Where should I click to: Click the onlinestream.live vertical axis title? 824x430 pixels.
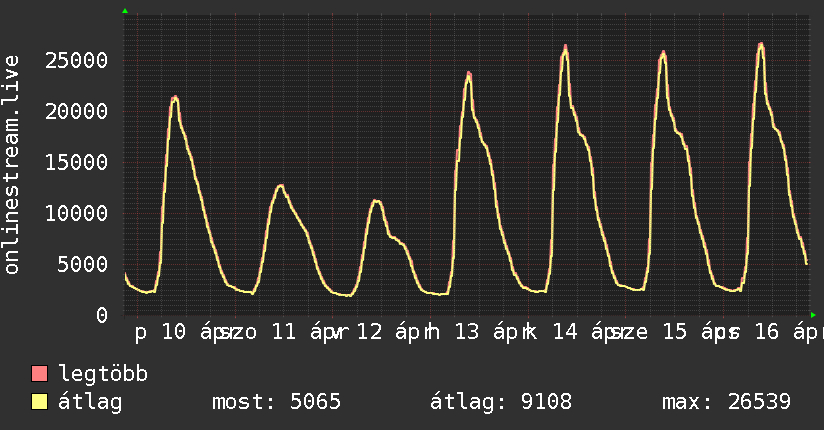click(11, 165)
